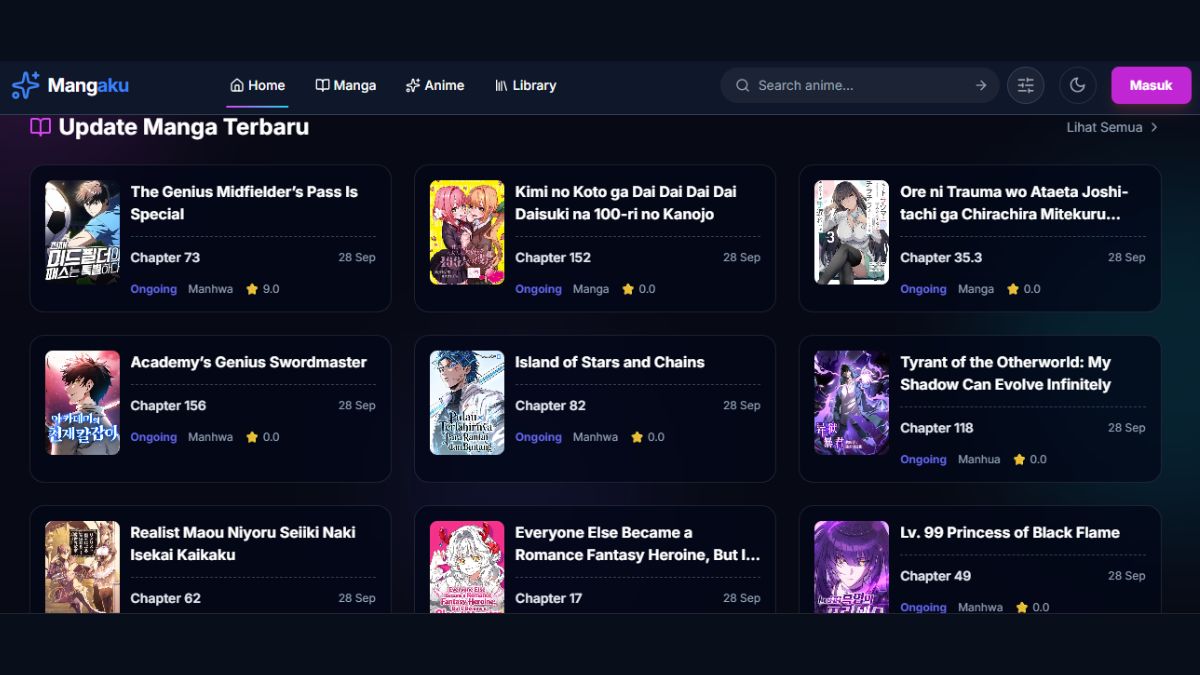This screenshot has width=1200, height=675.
Task: Click star rating on Tyrant of the Otherworld card
Action: point(1029,460)
